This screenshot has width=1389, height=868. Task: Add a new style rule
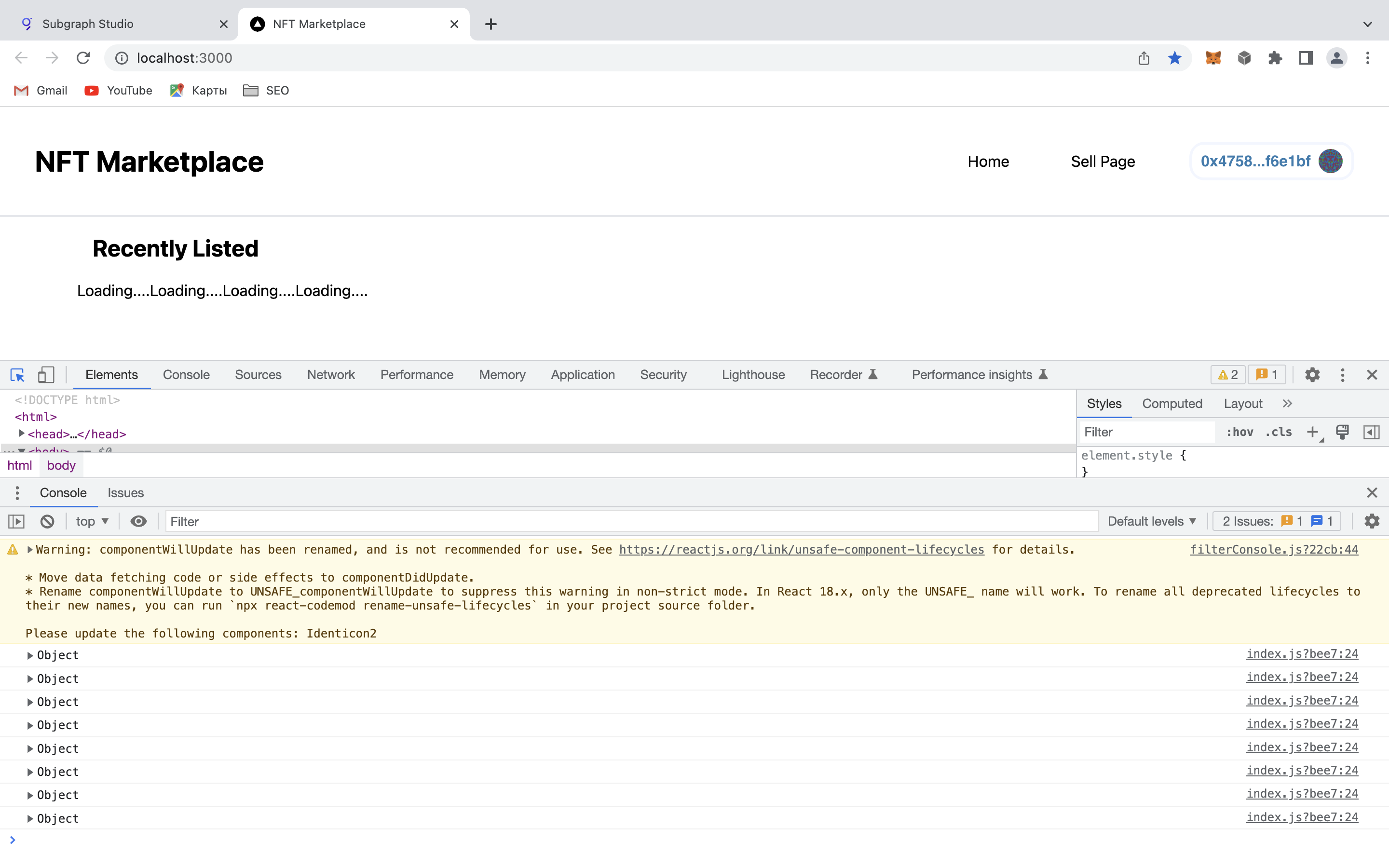1313,432
